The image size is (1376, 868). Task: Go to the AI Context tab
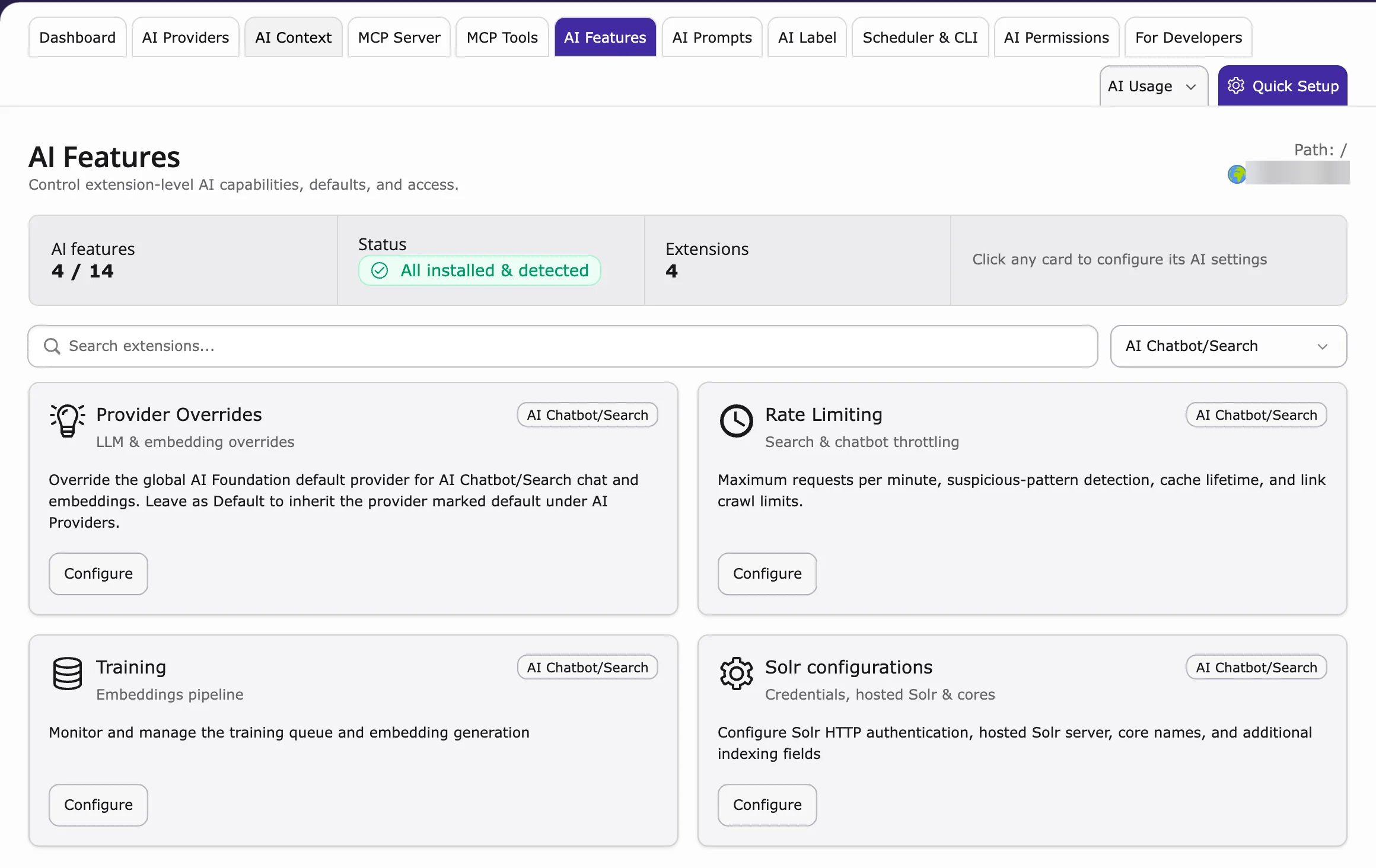pyautogui.click(x=294, y=37)
